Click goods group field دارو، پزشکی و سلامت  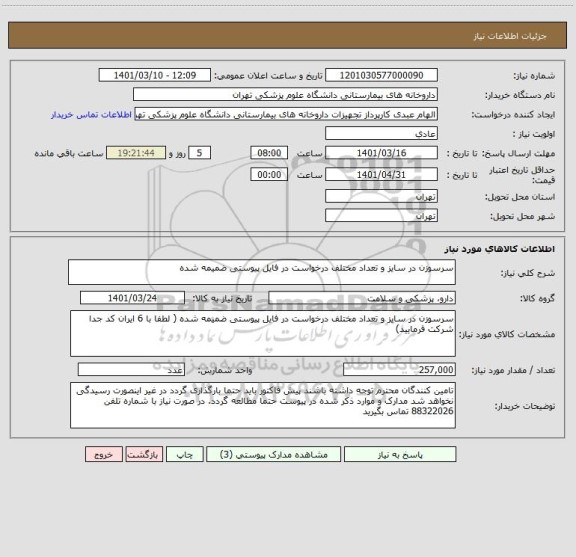coord(362,298)
